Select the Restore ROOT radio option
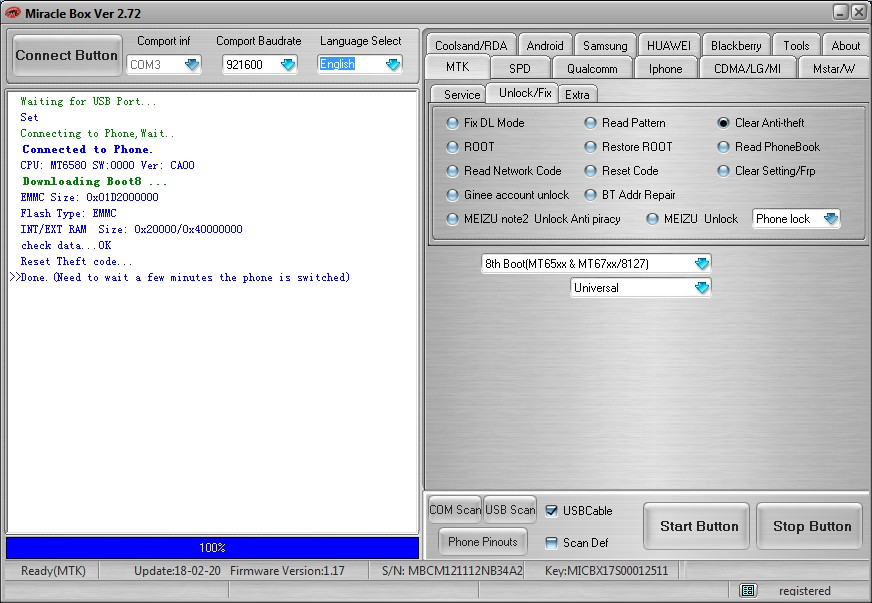Viewport: 872px width, 603px height. pyautogui.click(x=590, y=147)
